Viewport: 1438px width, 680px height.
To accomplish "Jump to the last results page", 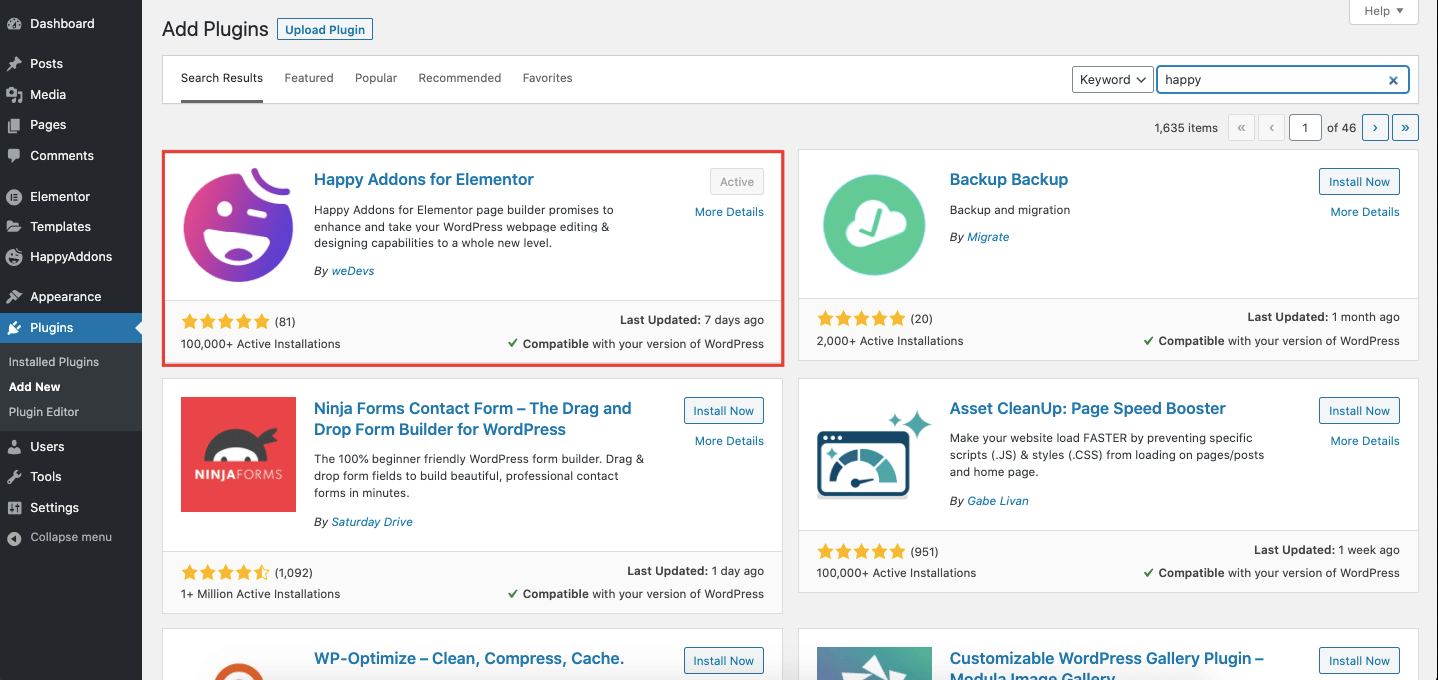I will click(x=1406, y=128).
